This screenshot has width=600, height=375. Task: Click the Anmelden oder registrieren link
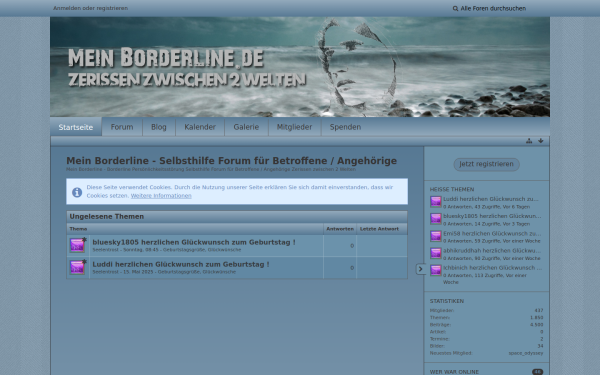pyautogui.click(x=91, y=8)
